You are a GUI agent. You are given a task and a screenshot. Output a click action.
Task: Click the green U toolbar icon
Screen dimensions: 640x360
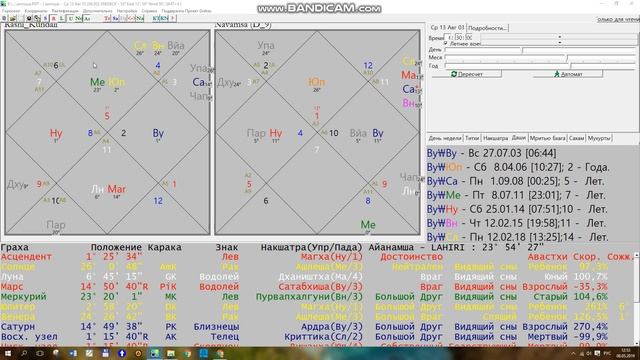[x=71, y=18]
